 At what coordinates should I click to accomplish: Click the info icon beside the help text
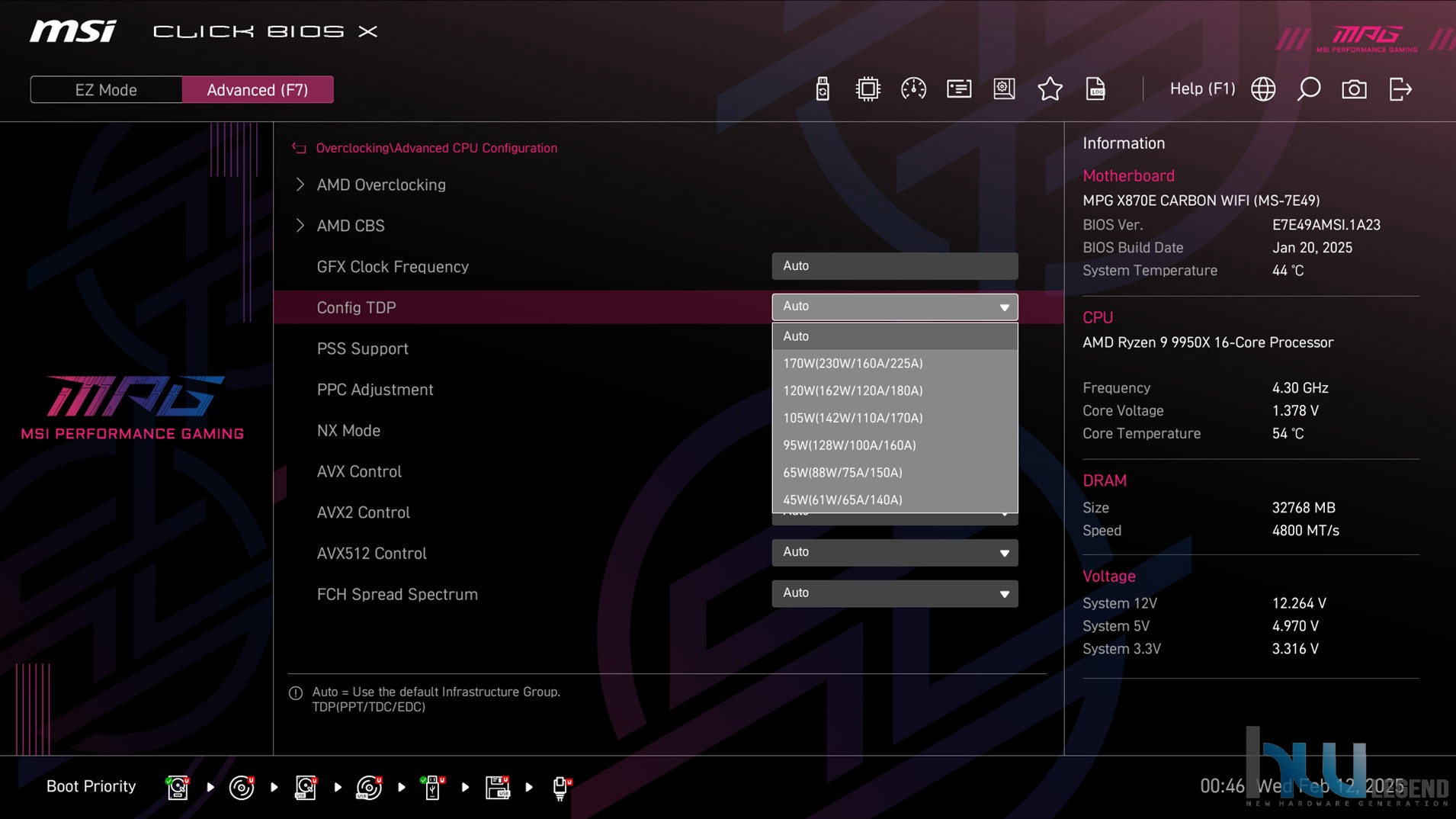[x=296, y=693]
